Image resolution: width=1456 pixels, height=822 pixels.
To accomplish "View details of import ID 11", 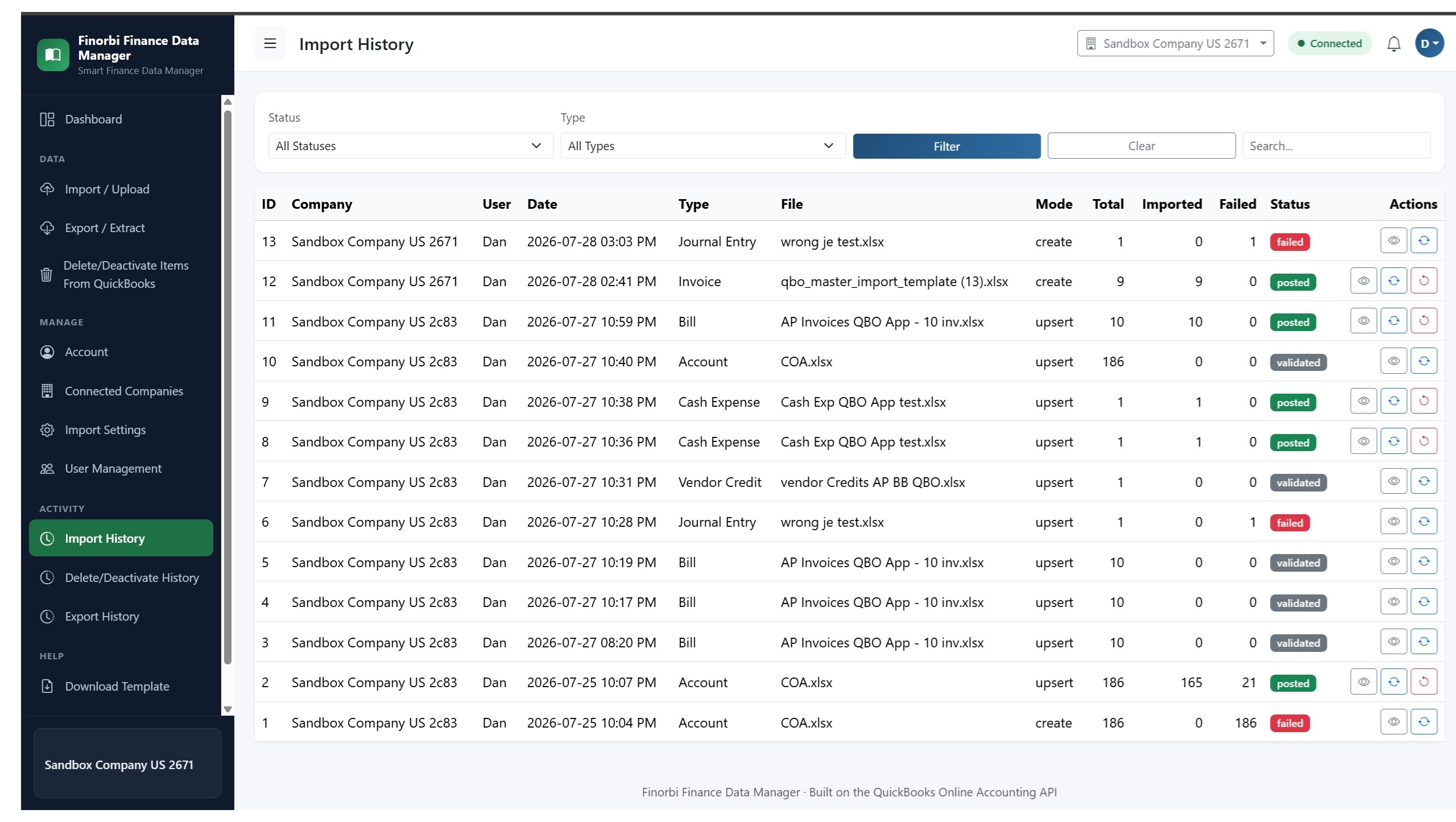I will pos(1363,321).
